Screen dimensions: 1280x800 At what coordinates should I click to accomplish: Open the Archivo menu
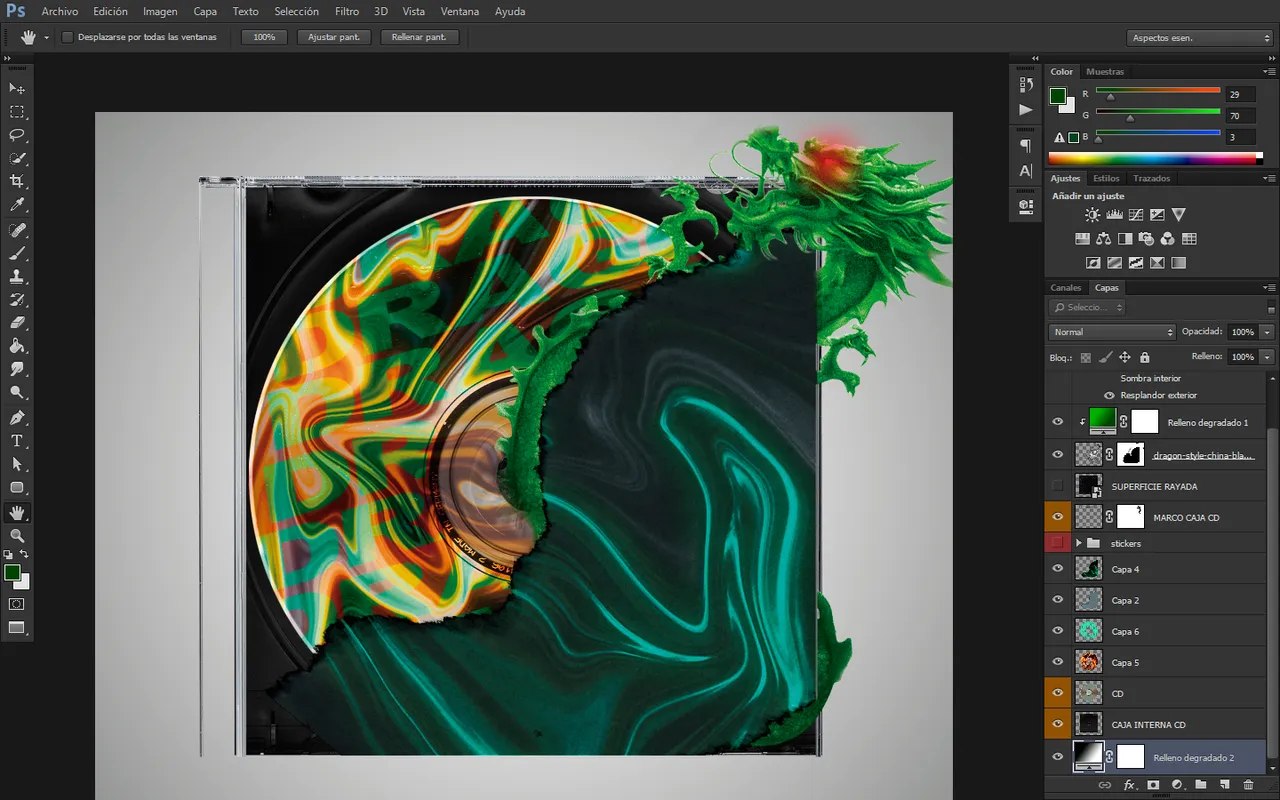pyautogui.click(x=59, y=12)
